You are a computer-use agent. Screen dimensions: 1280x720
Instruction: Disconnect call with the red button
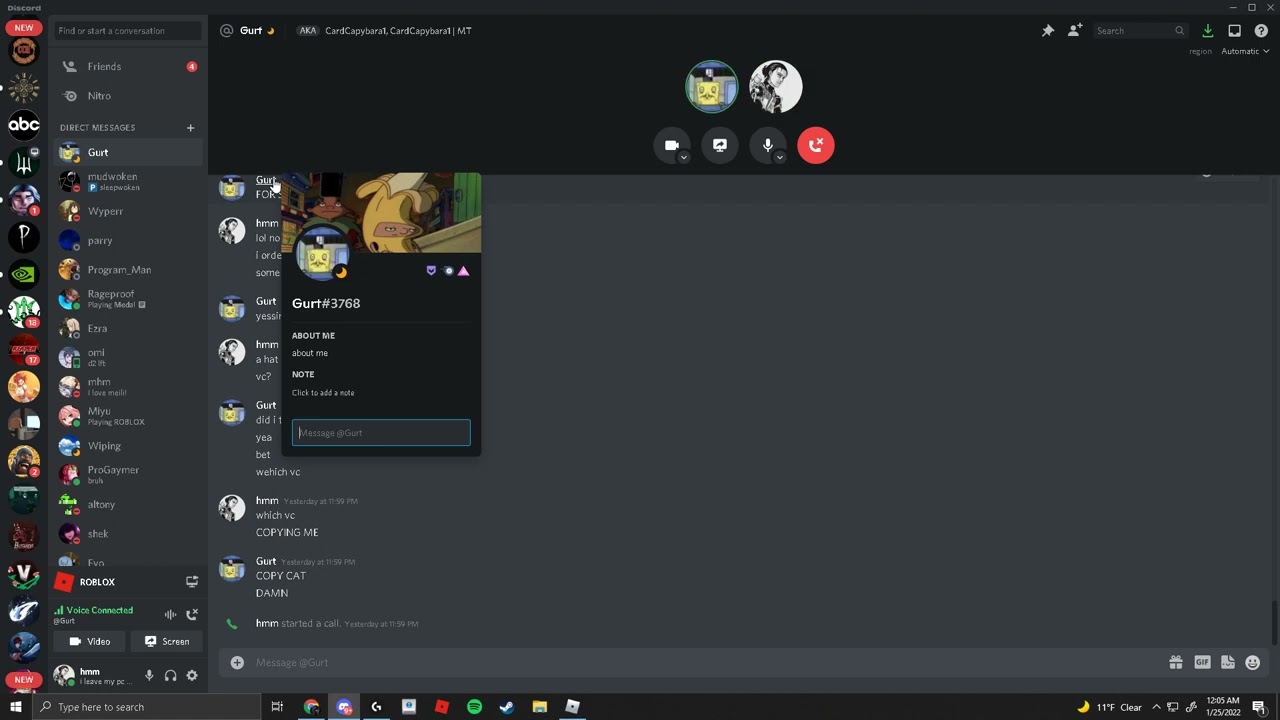[x=816, y=145]
